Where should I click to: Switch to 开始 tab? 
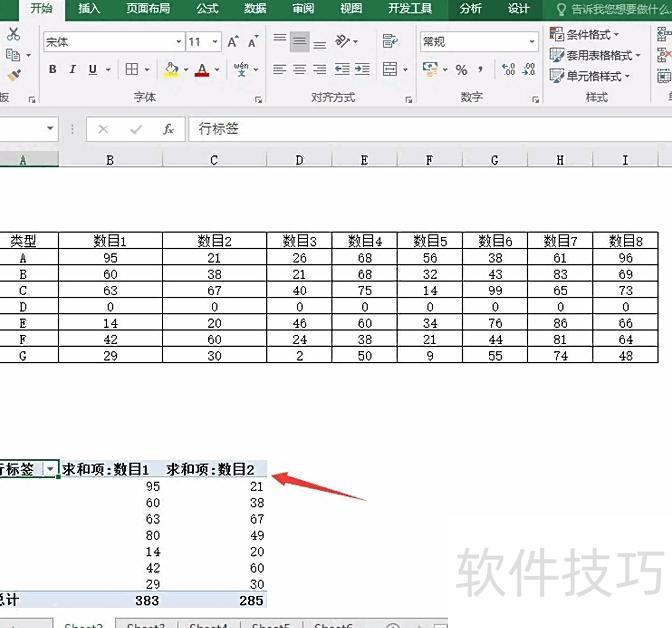pyautogui.click(x=41, y=8)
